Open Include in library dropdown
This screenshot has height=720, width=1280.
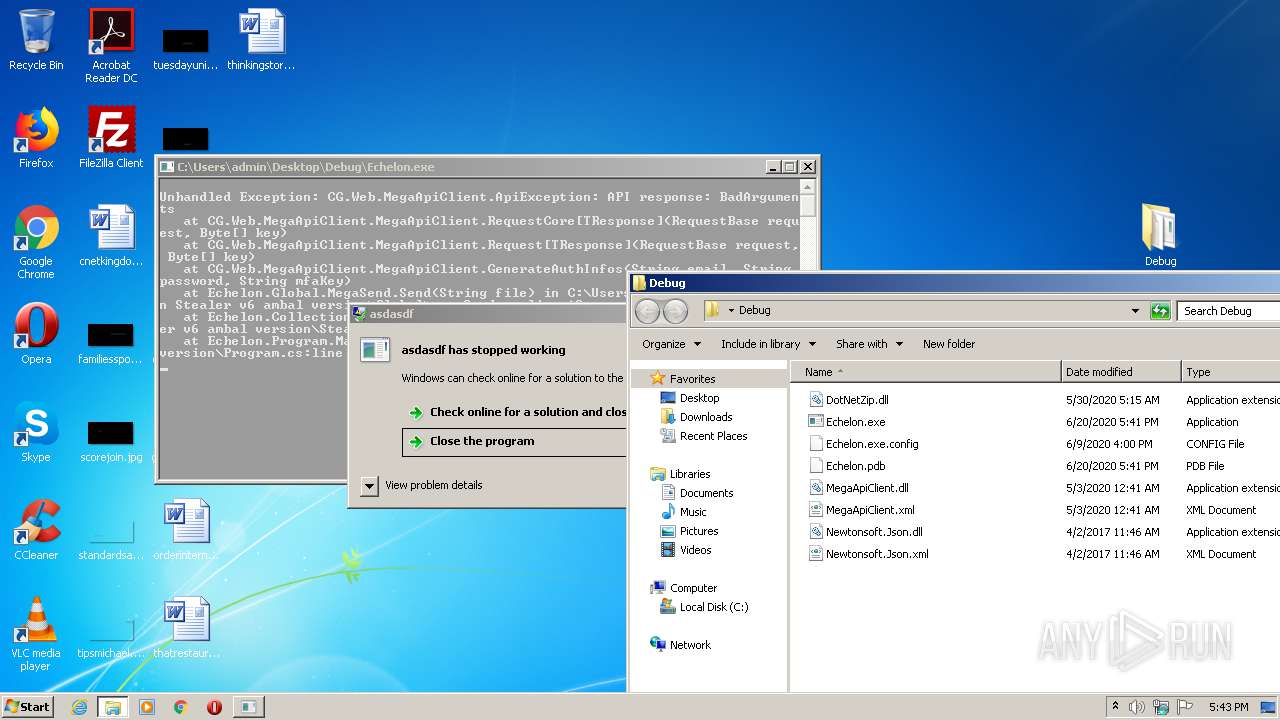point(768,344)
